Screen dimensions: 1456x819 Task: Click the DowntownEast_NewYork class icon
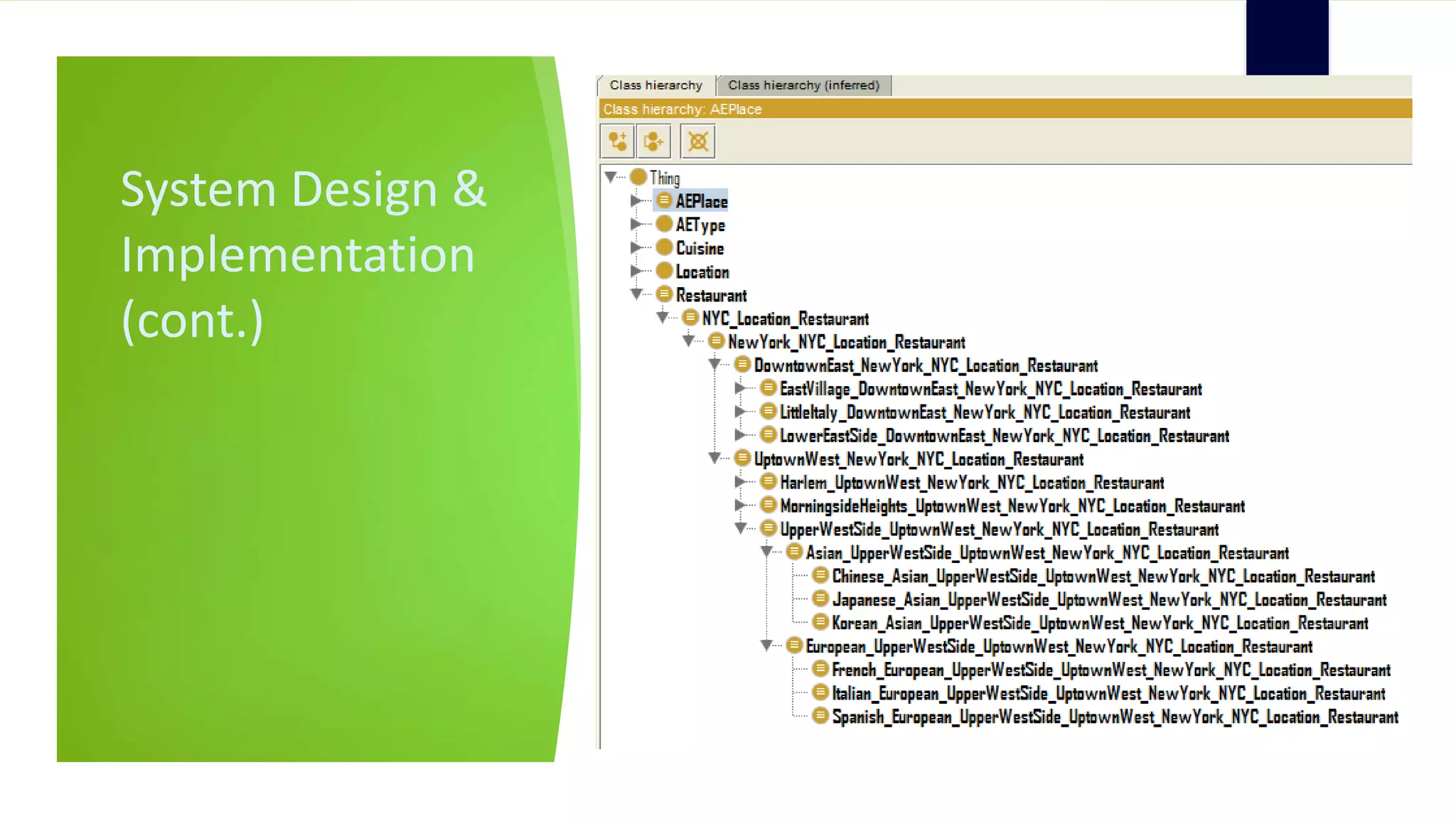pos(742,364)
